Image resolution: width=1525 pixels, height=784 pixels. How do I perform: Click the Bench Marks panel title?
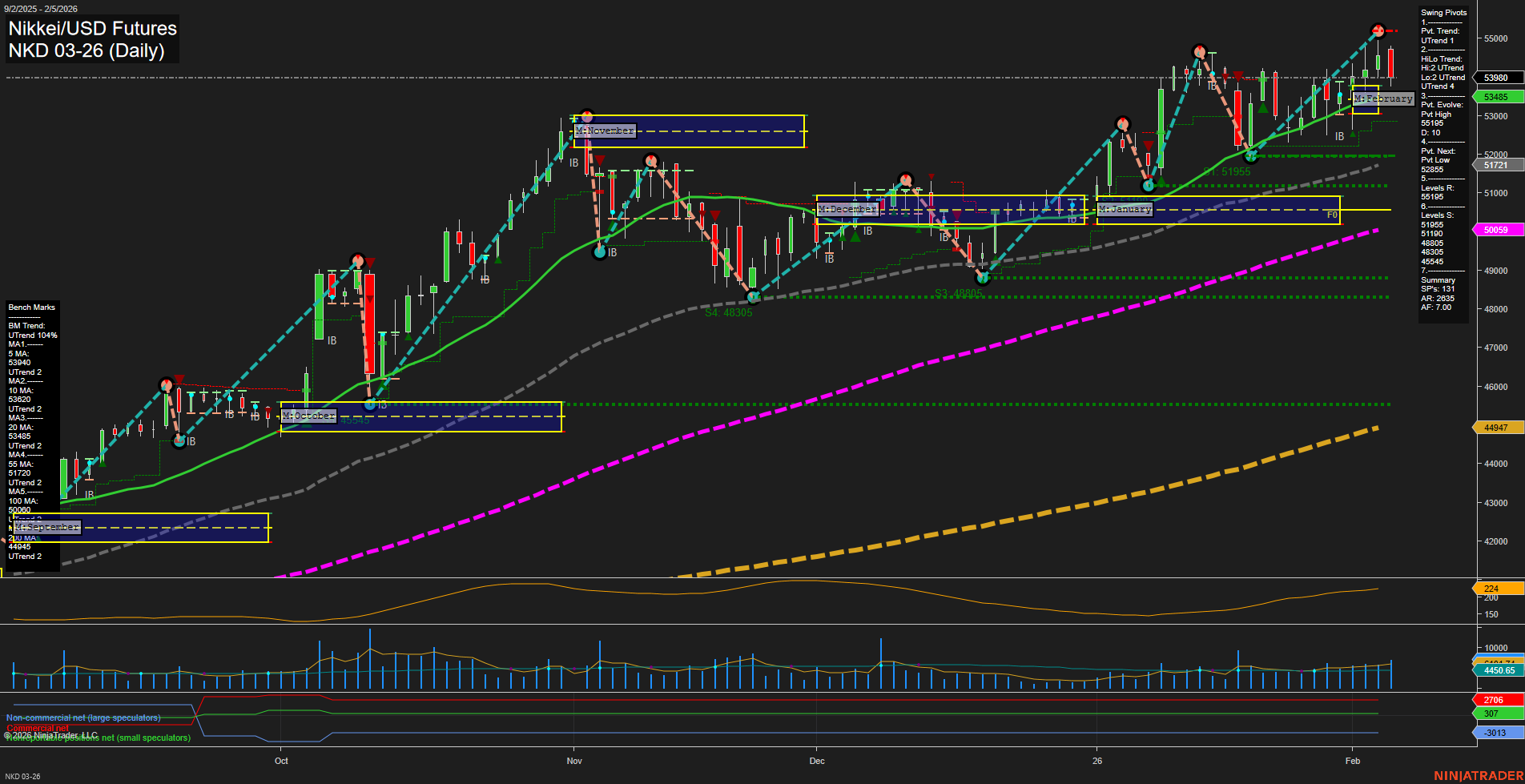click(30, 307)
